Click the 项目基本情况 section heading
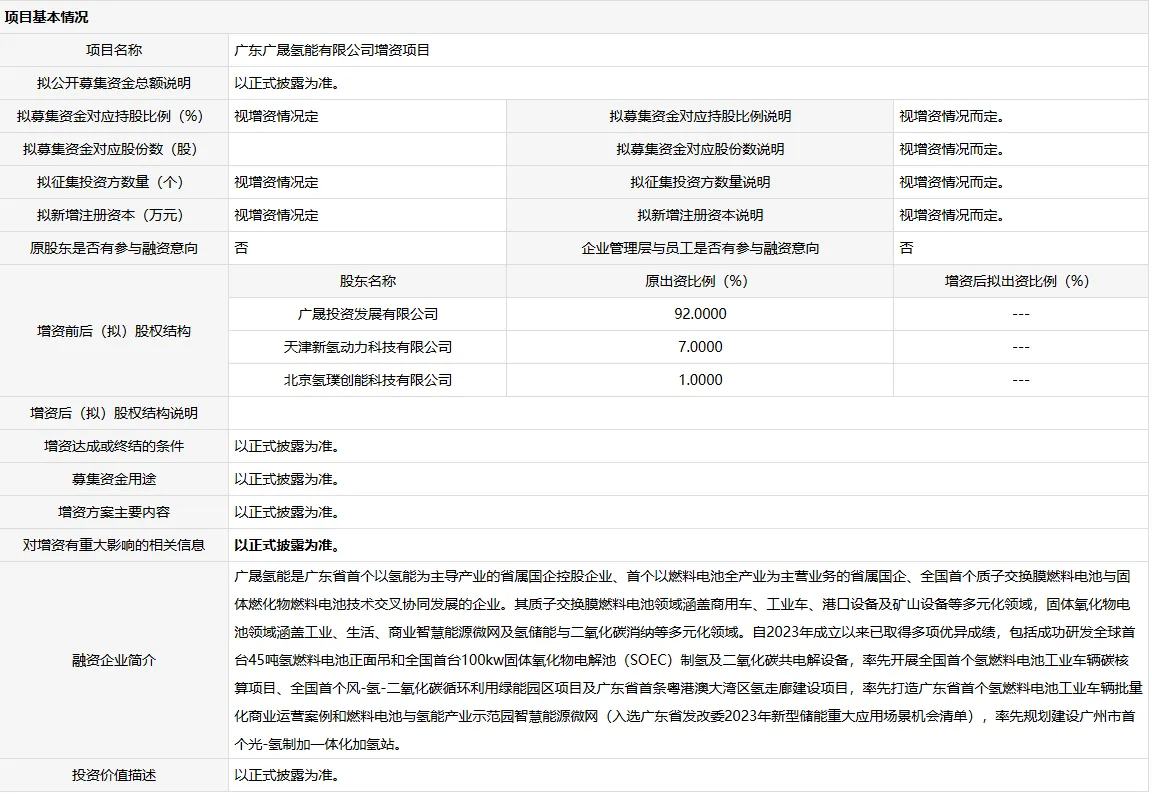Image resolution: width=1152 pixels, height=794 pixels. (x=46, y=17)
